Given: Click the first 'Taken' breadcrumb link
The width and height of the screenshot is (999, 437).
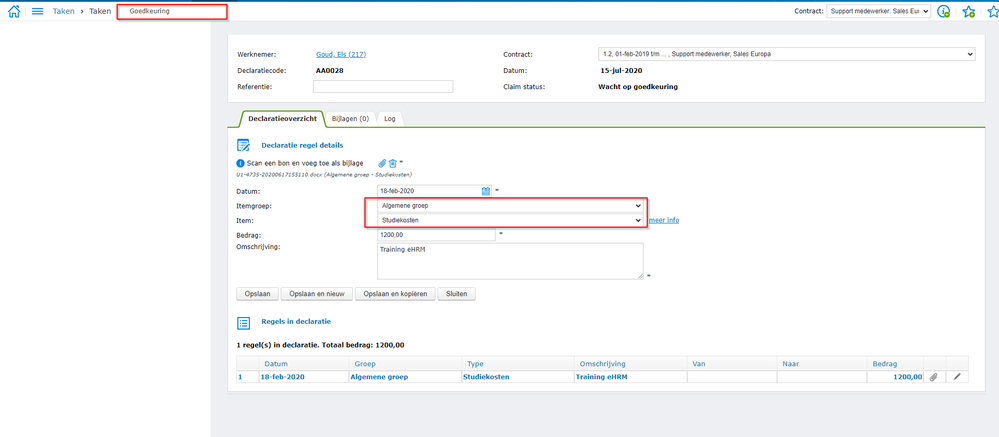Looking at the screenshot, I should coord(64,11).
